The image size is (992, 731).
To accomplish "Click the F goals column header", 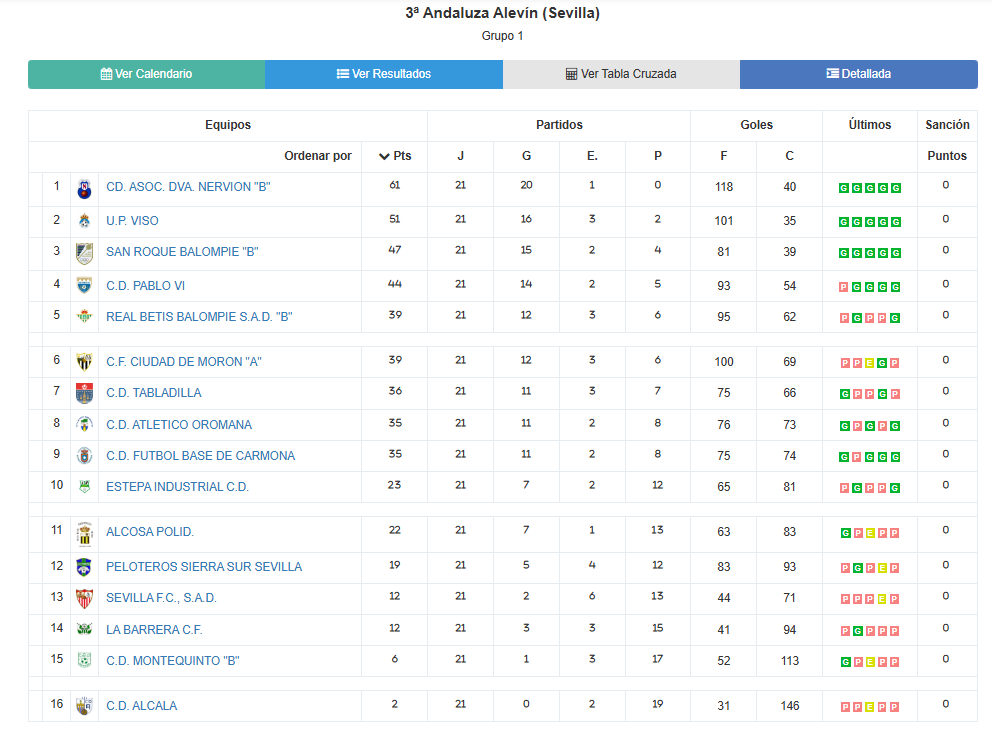I will pos(724,156).
